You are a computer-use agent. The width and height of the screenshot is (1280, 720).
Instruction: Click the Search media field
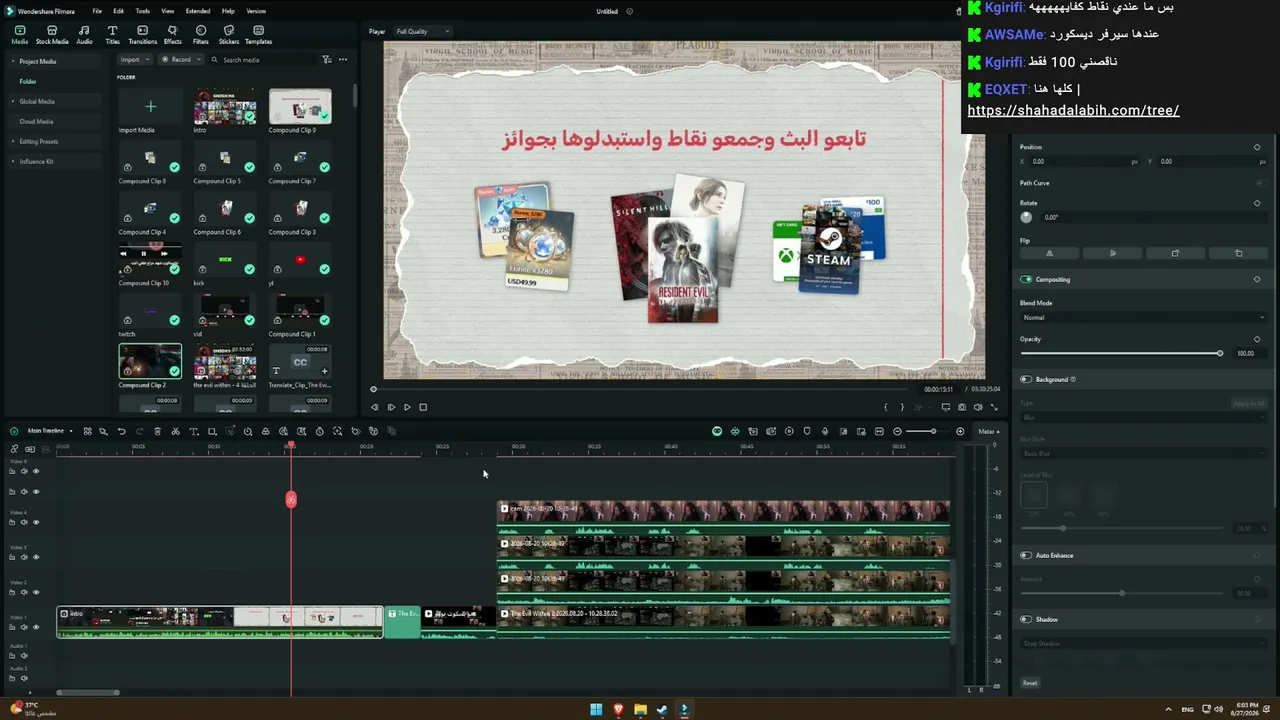[x=265, y=60]
